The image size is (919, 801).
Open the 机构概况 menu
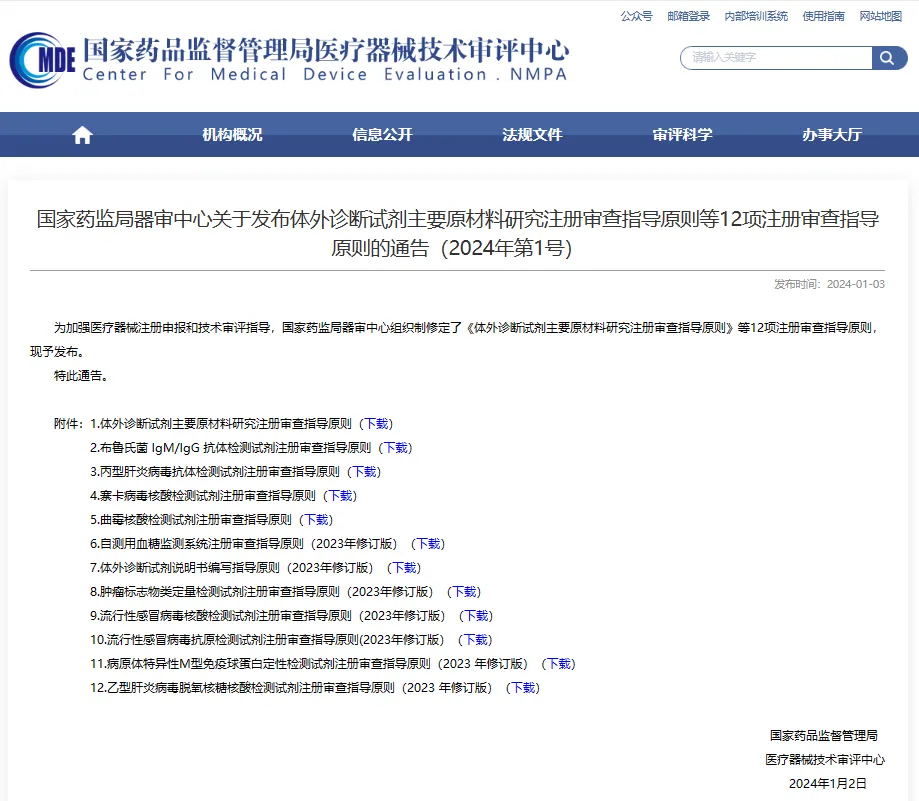point(232,135)
